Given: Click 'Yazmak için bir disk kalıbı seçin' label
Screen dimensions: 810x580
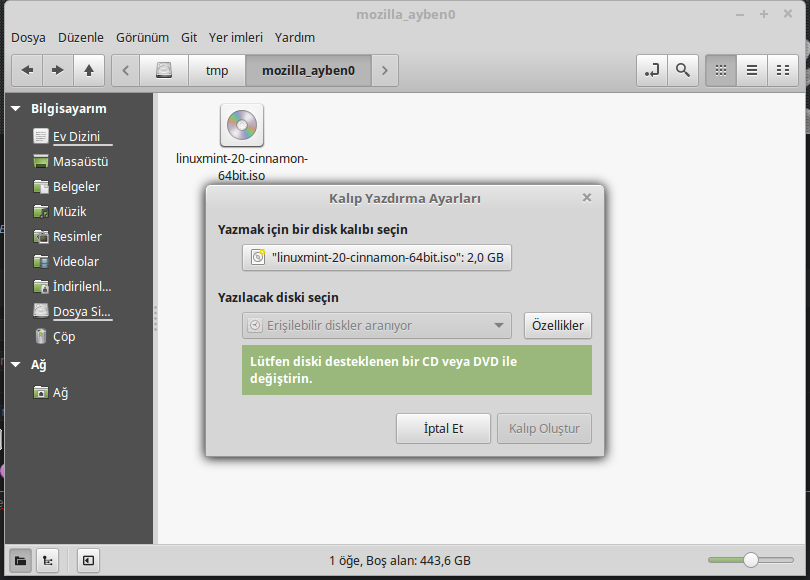Looking at the screenshot, I should point(313,229).
